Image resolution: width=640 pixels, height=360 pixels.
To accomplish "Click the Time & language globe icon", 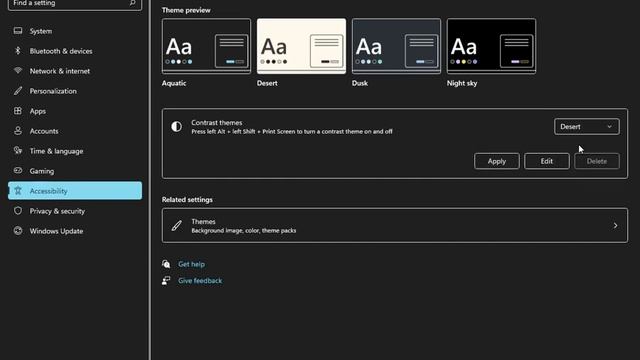I will (18, 151).
